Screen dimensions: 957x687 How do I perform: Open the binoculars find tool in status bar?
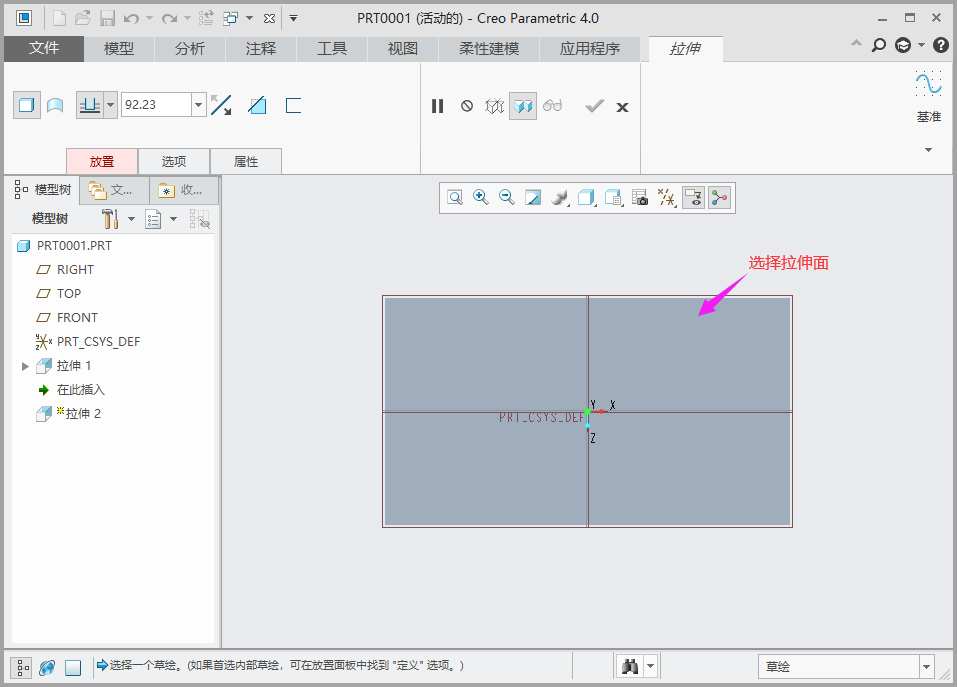tap(630, 667)
